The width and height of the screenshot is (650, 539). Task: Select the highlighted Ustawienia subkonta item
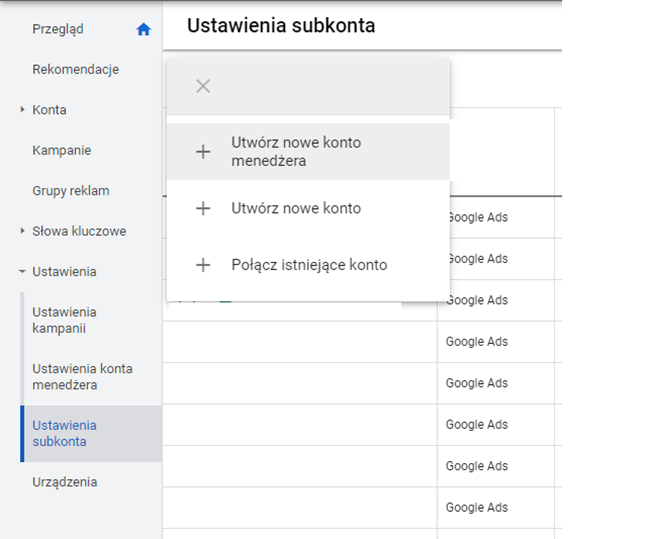pyautogui.click(x=64, y=433)
